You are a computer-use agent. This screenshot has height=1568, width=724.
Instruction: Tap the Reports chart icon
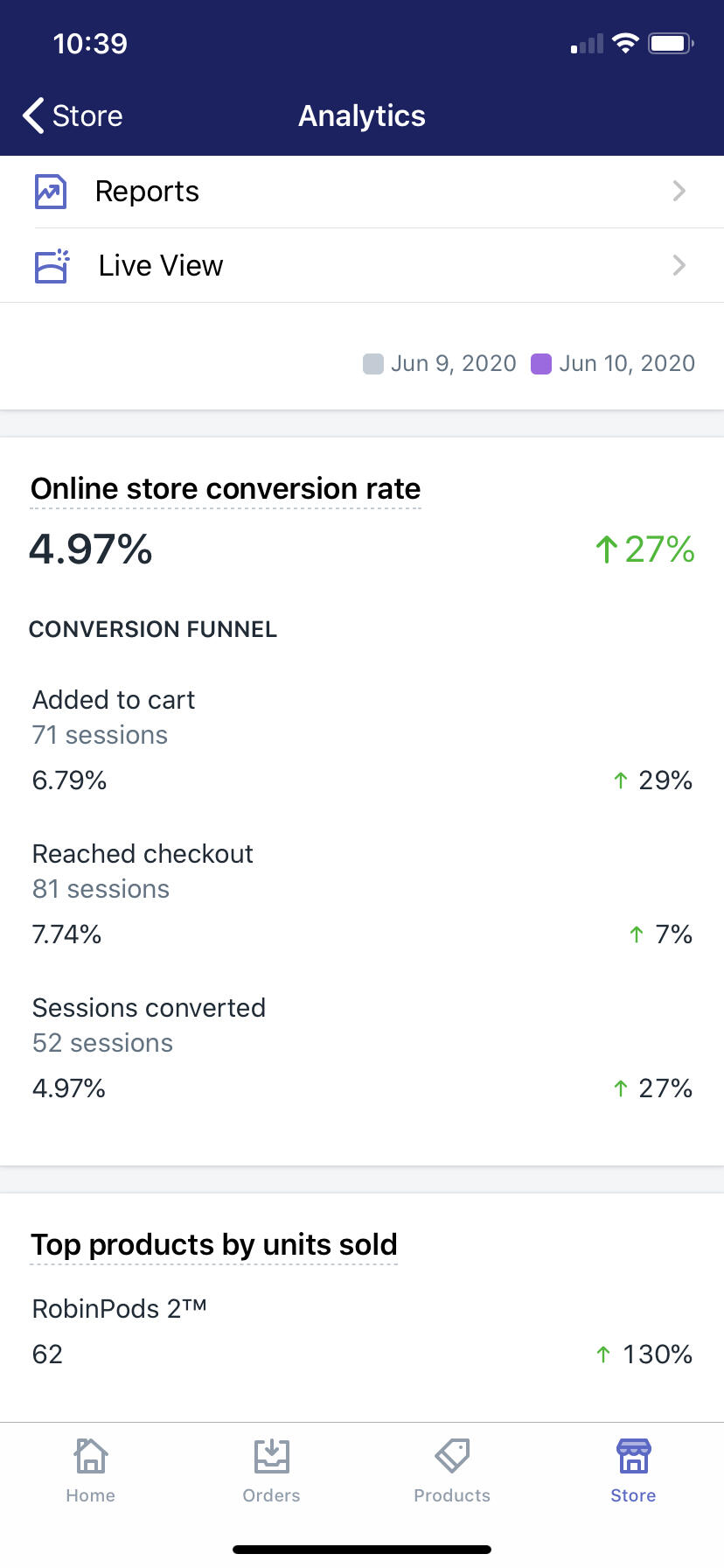[x=51, y=192]
